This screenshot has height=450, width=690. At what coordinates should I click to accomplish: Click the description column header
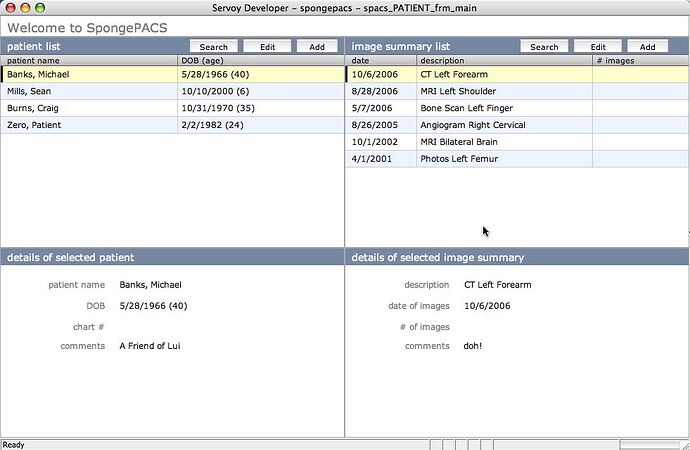pyautogui.click(x=504, y=61)
